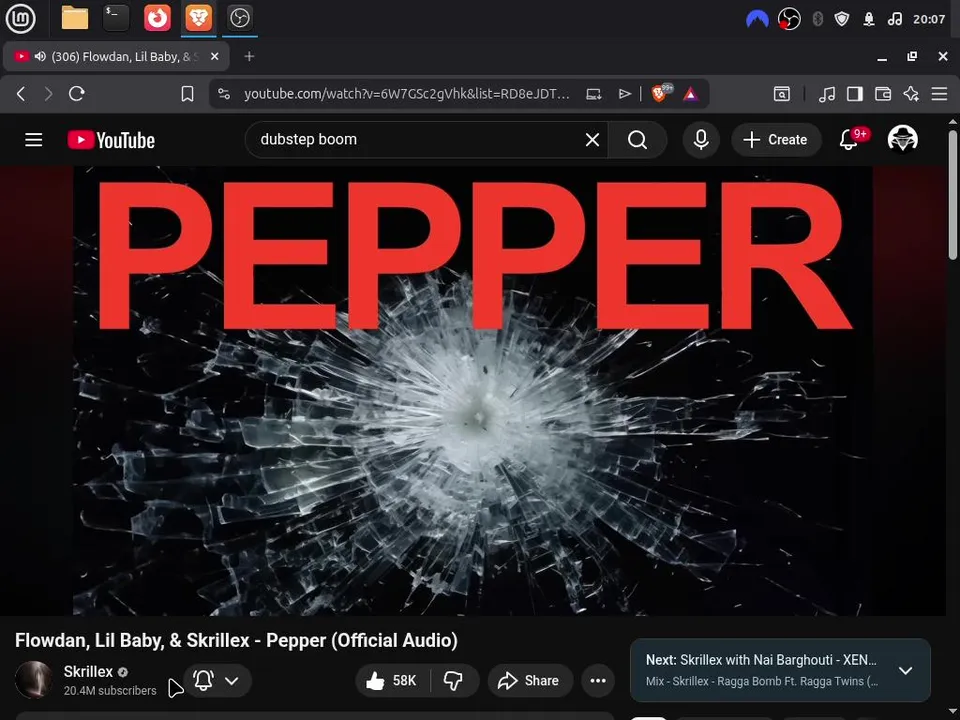Screen dimensions: 960x720
Task: Click the Pepper (Official Audio) video title
Action: [x=236, y=640]
